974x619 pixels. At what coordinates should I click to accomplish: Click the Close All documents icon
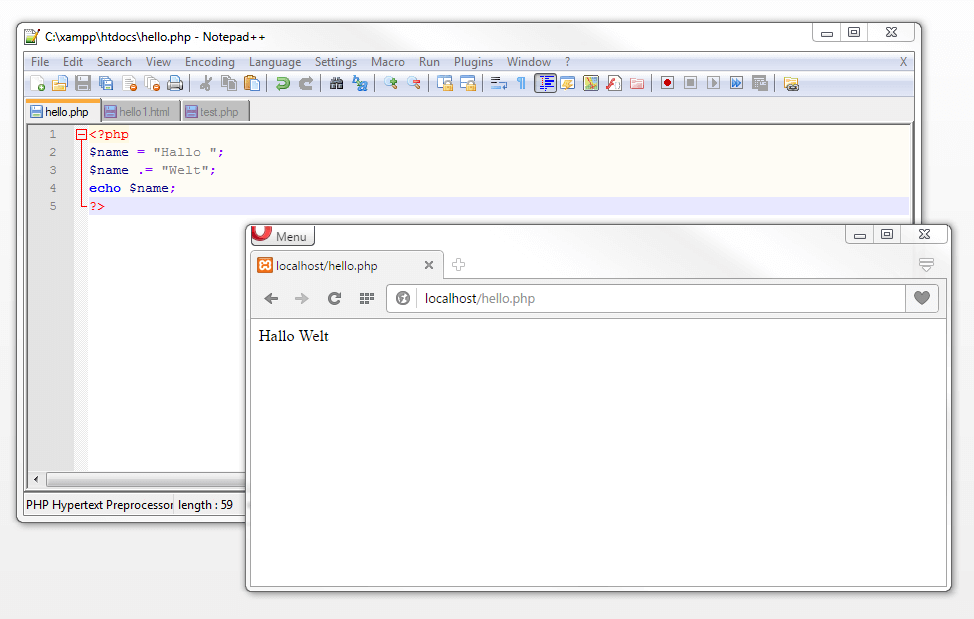coord(152,83)
